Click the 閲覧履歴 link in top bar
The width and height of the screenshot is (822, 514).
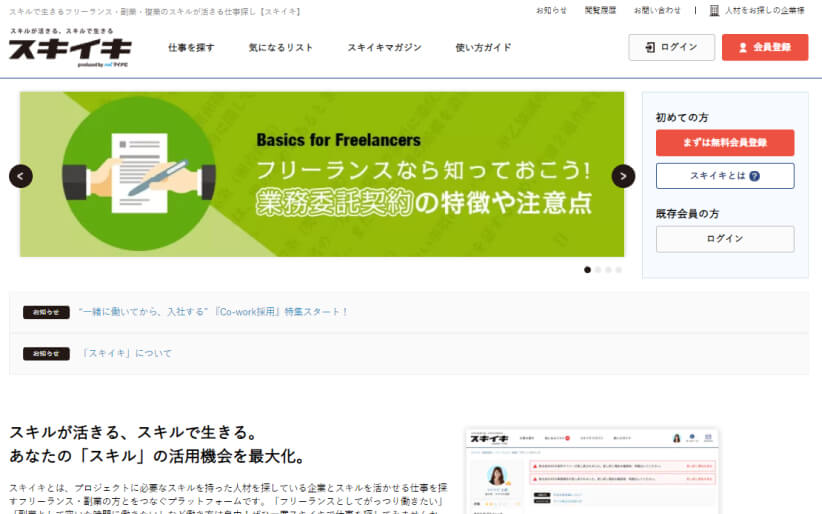pos(600,10)
